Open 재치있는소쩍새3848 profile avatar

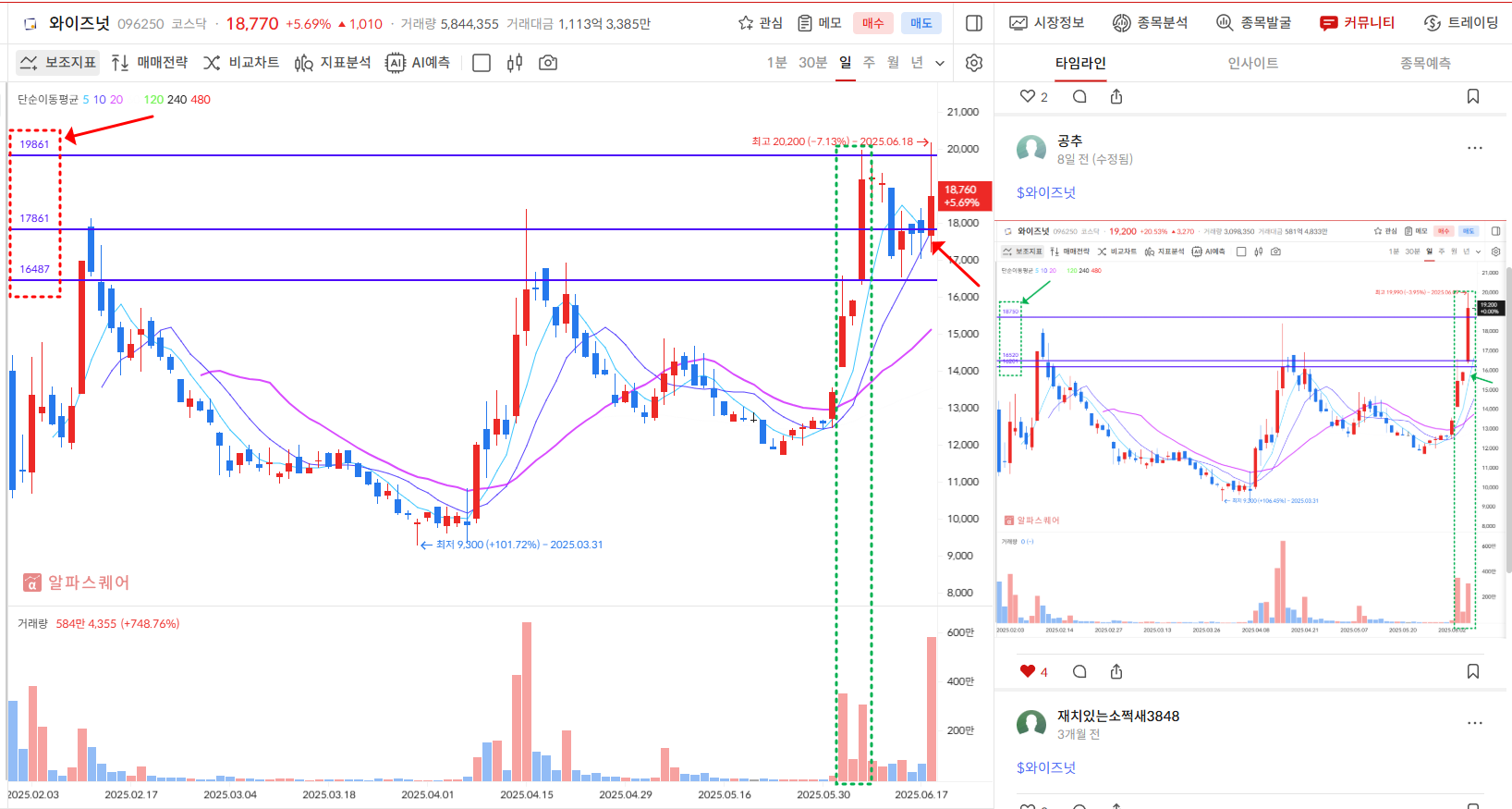pyautogui.click(x=1031, y=724)
